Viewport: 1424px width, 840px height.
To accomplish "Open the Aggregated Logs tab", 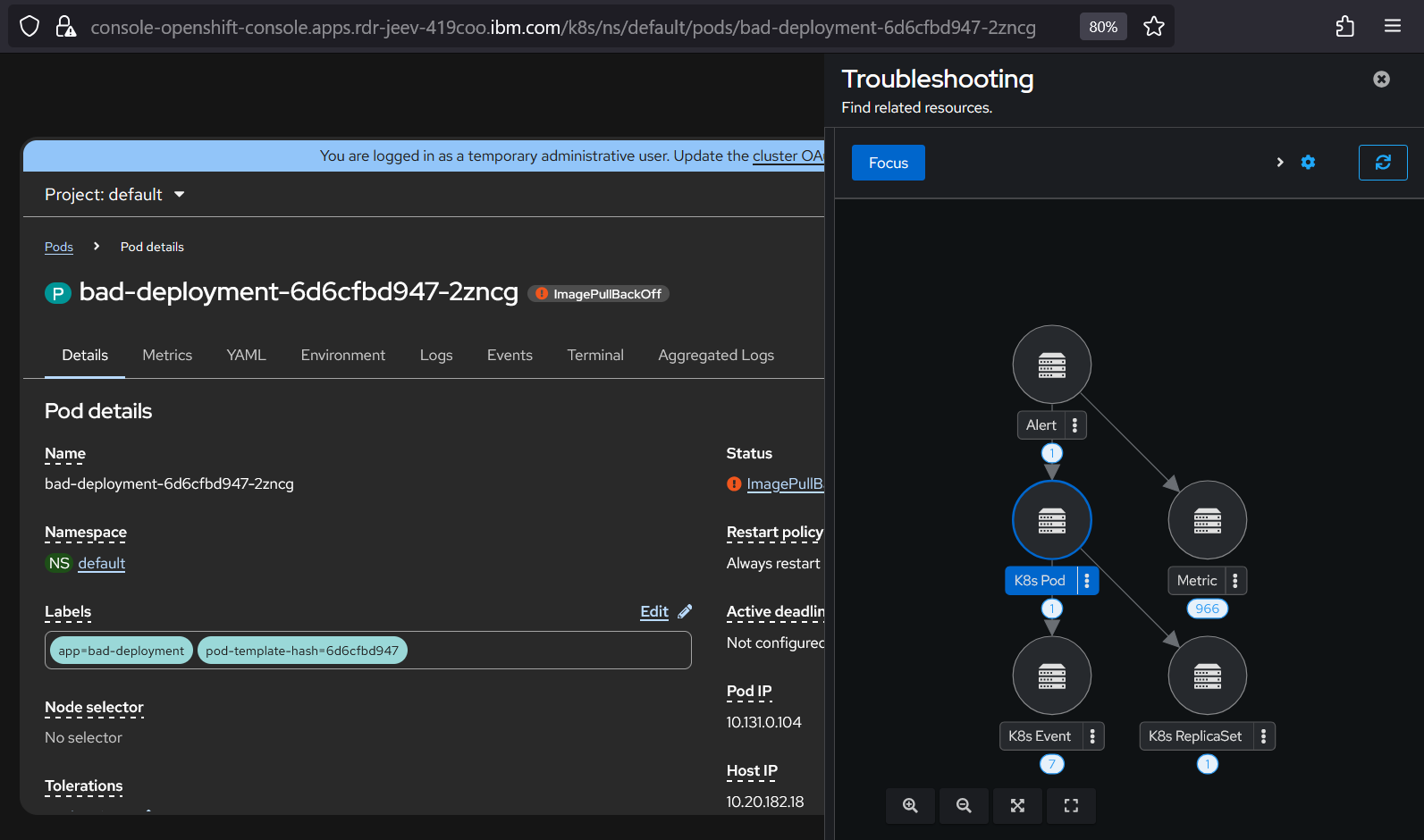I will 716,355.
